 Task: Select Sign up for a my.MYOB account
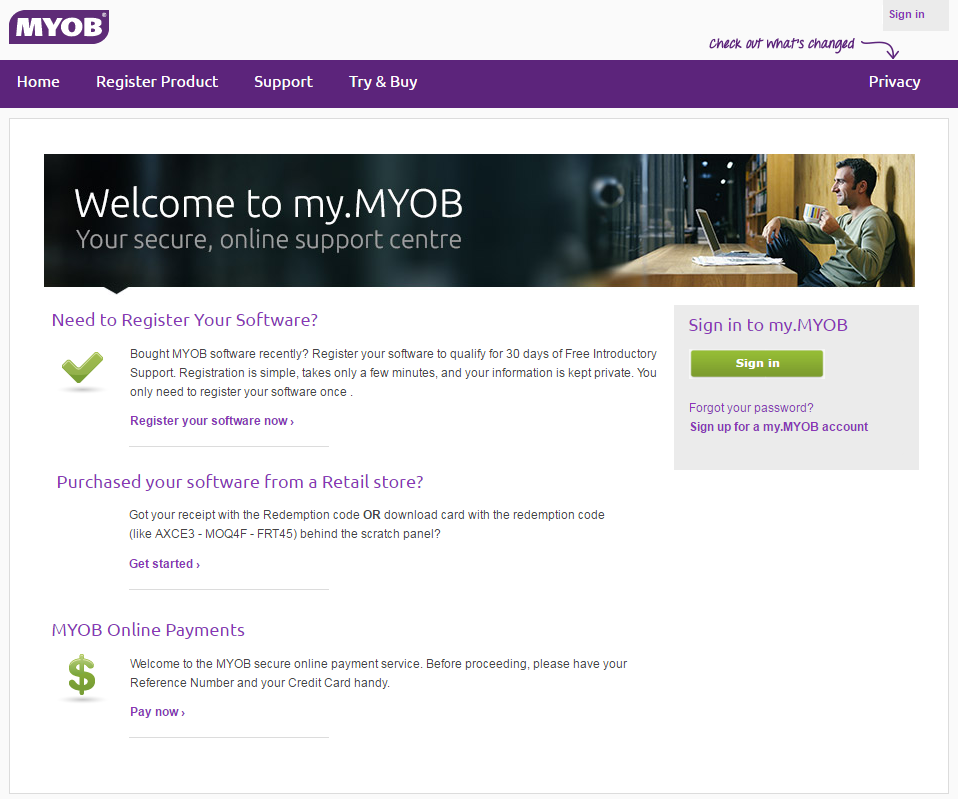pyautogui.click(x=779, y=426)
